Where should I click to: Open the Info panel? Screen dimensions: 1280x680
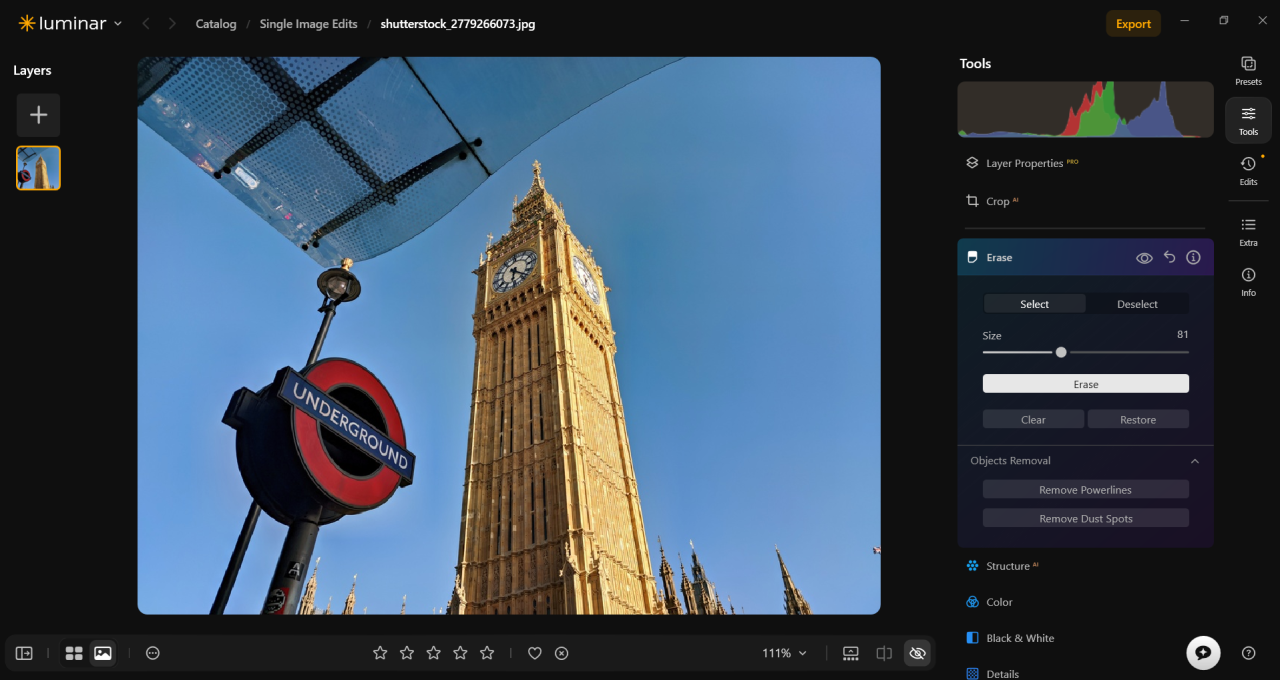(x=1248, y=281)
